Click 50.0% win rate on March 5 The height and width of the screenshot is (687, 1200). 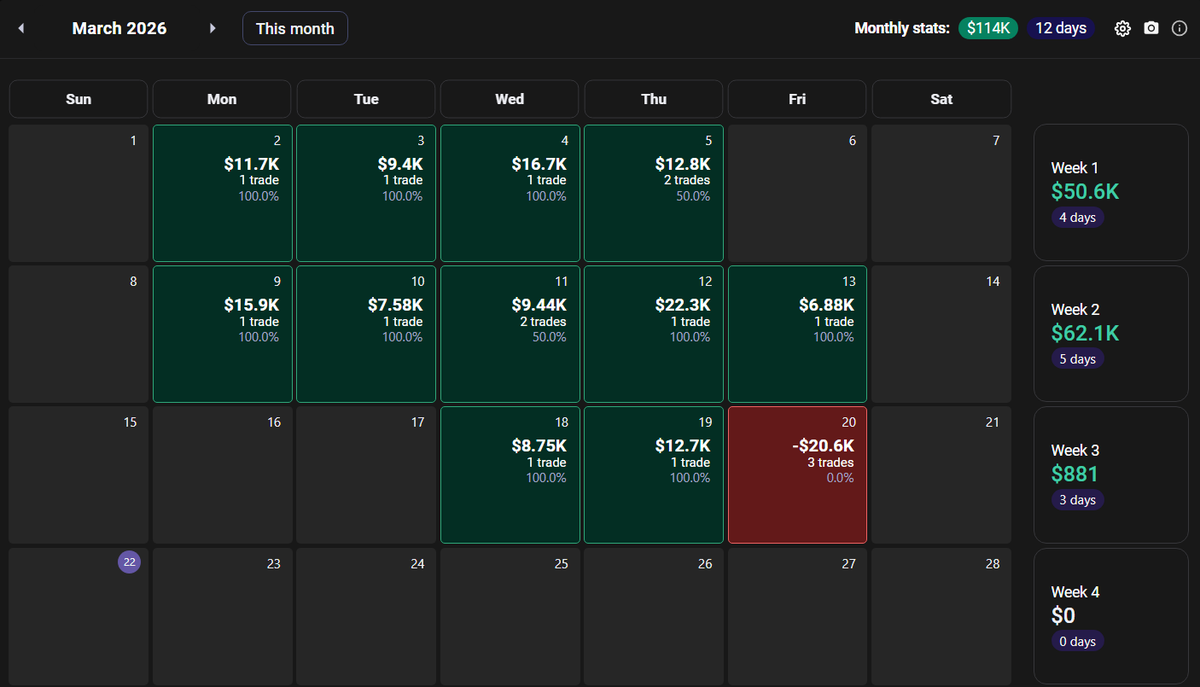693,196
